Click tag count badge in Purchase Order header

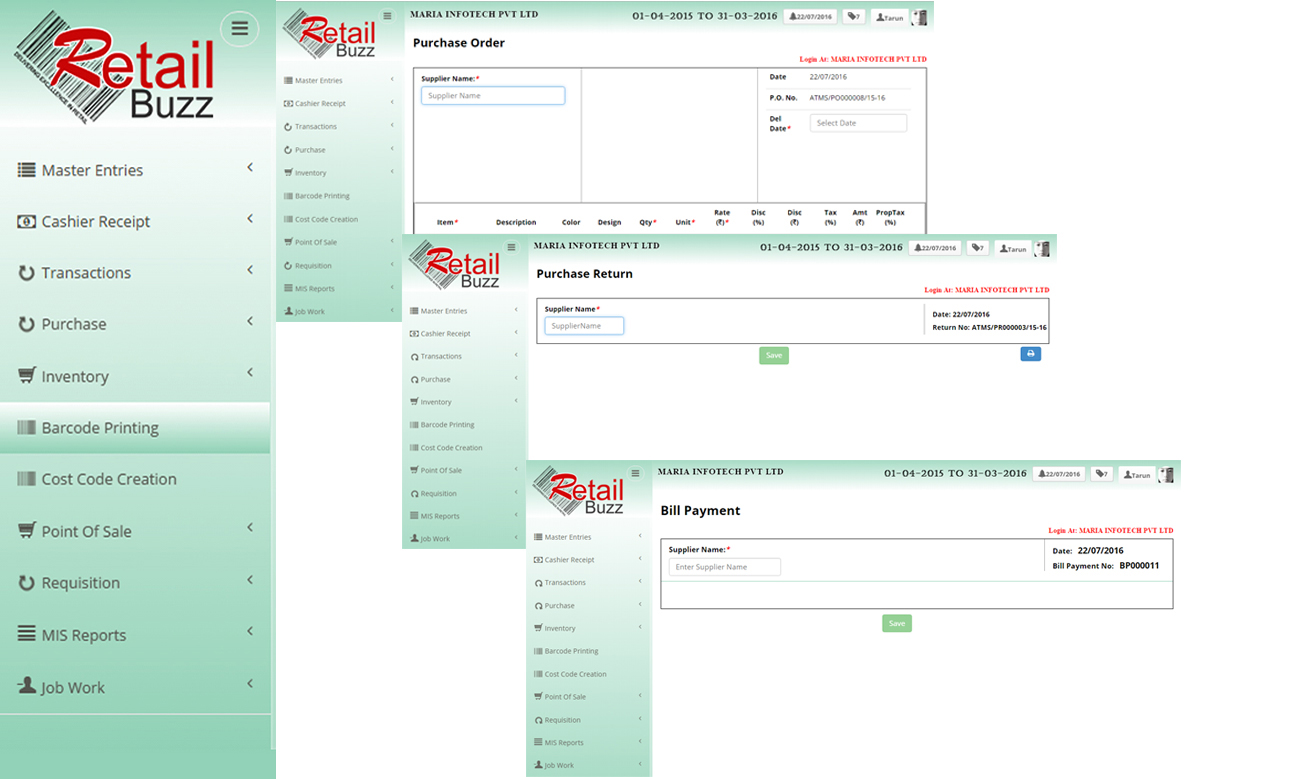pos(854,17)
